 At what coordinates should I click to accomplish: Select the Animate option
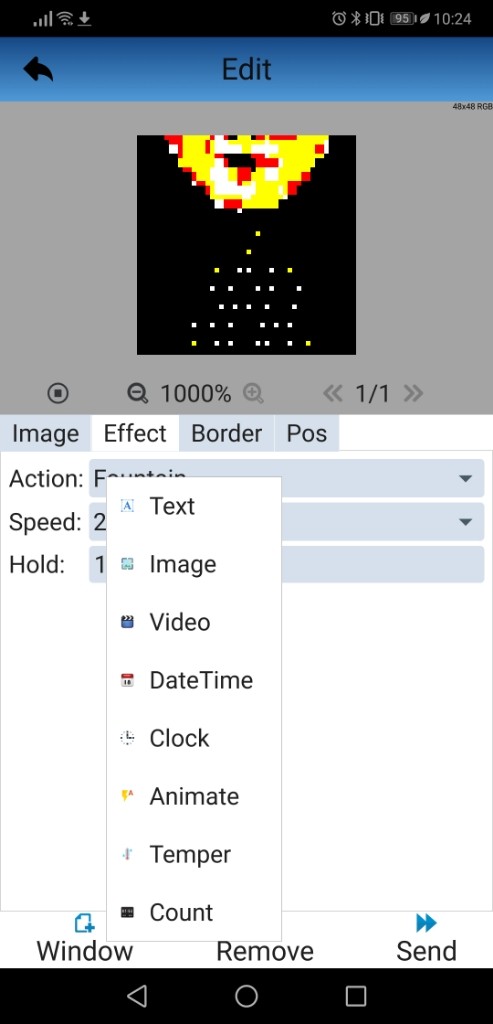(194, 797)
